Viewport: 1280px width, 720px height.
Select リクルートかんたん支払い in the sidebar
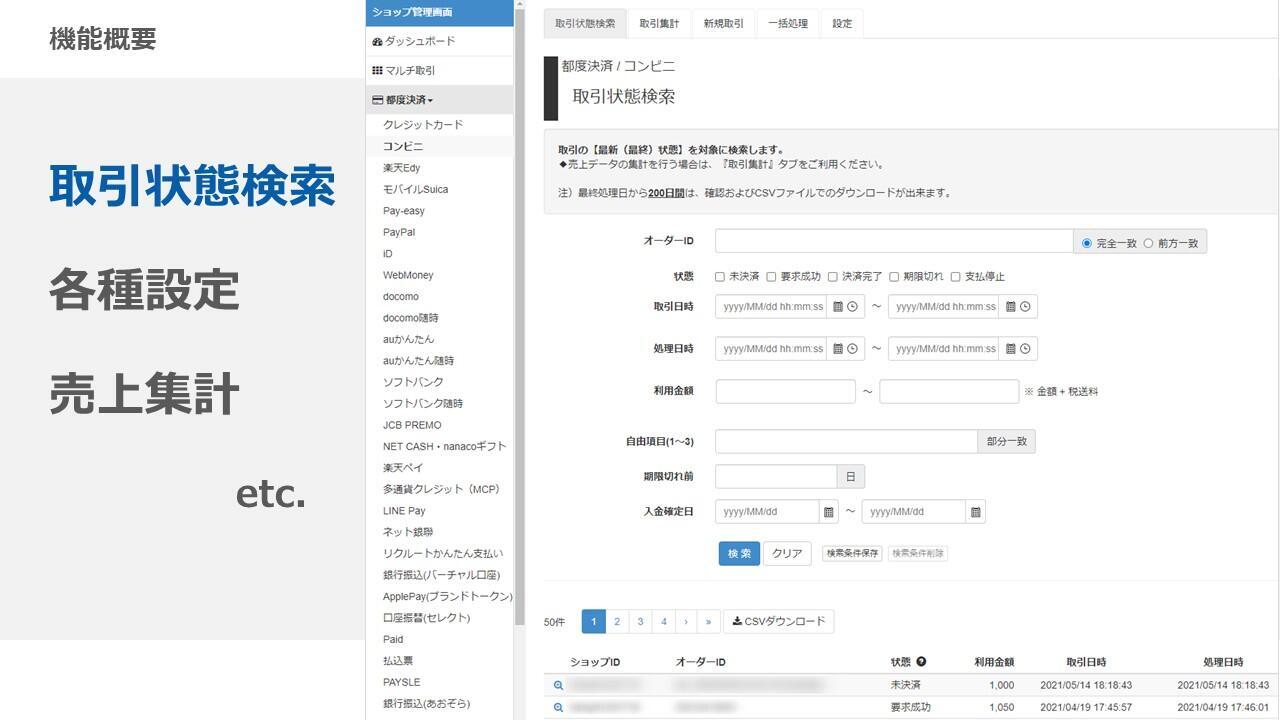443,554
